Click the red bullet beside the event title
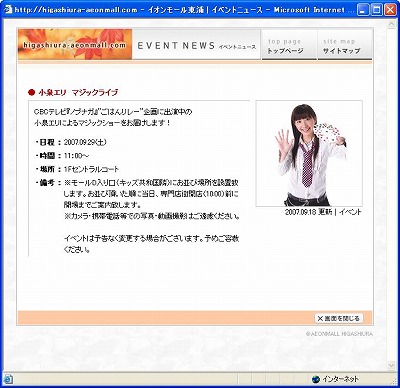 tap(31, 92)
